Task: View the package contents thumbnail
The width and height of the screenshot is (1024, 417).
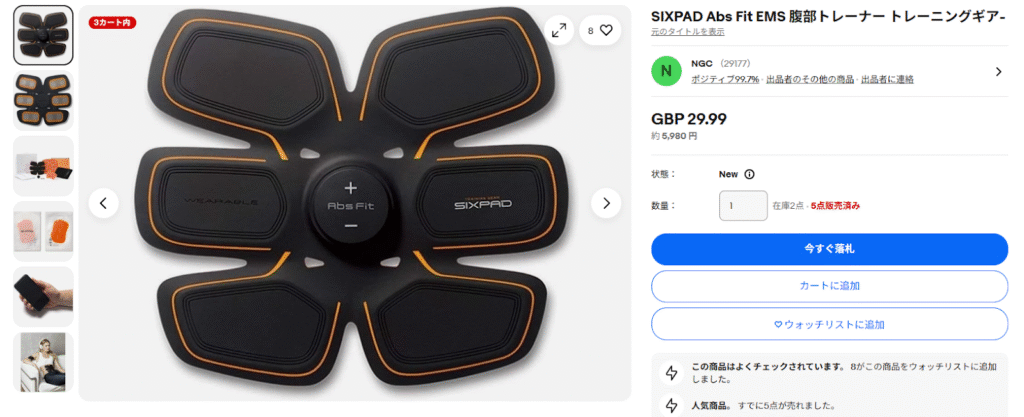Action: [x=44, y=166]
